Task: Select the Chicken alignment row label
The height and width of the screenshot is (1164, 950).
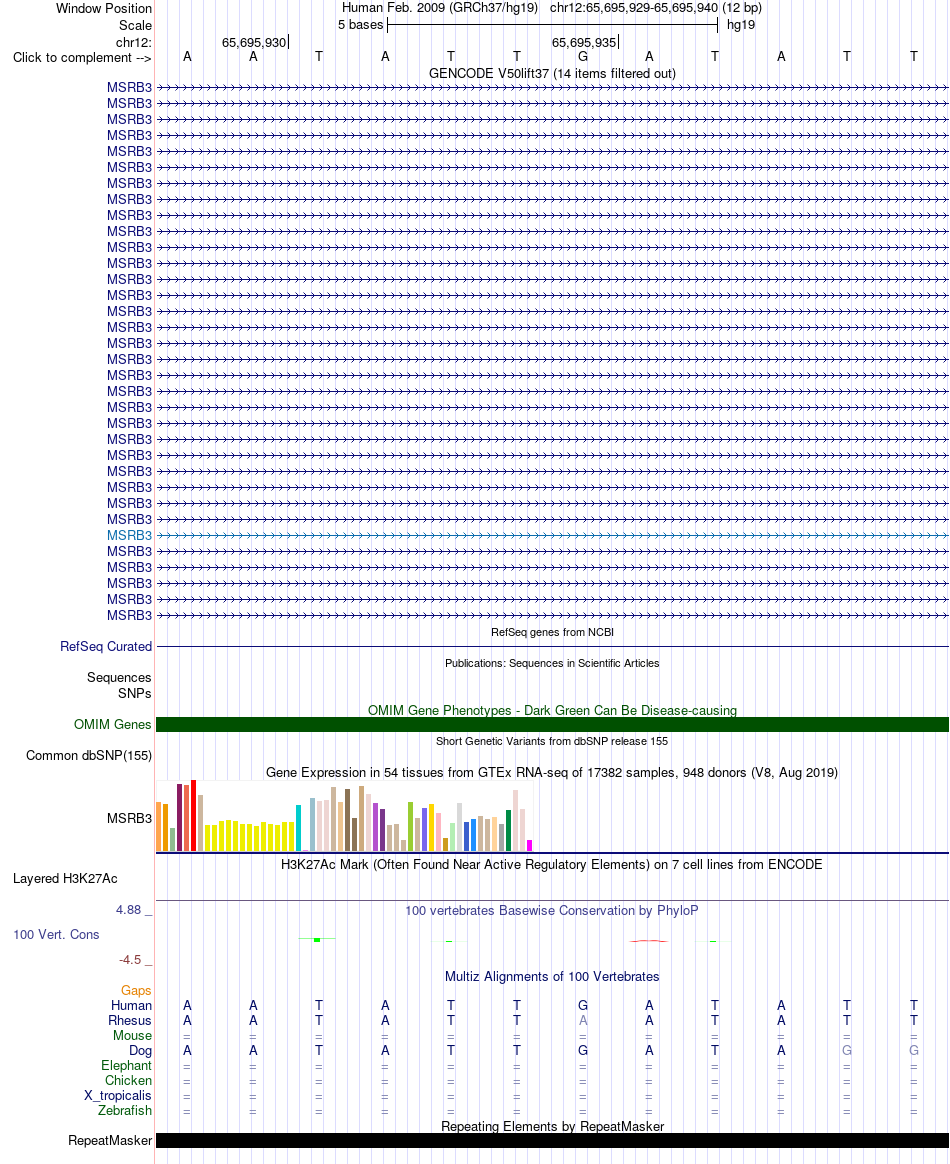Action: coord(128,1081)
